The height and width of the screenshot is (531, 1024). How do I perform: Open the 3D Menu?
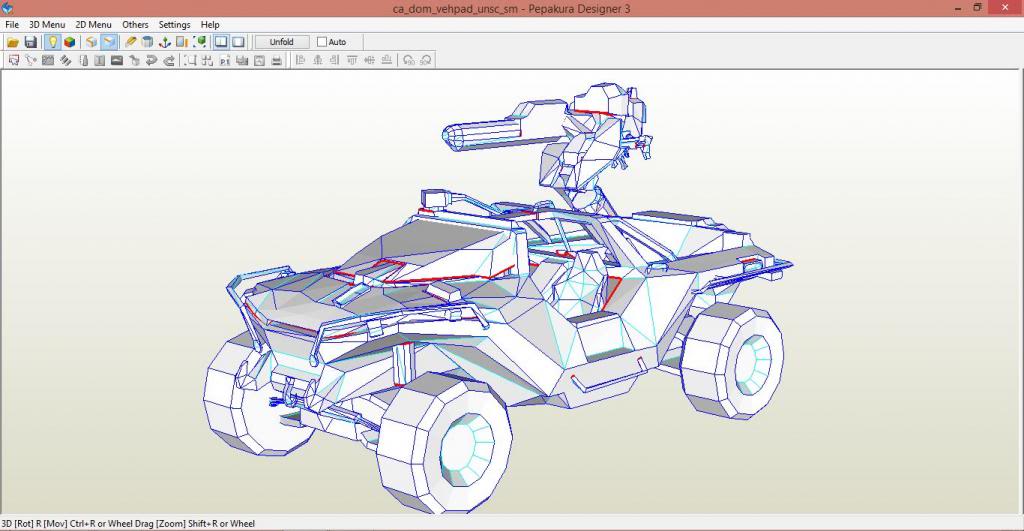pyautogui.click(x=47, y=24)
